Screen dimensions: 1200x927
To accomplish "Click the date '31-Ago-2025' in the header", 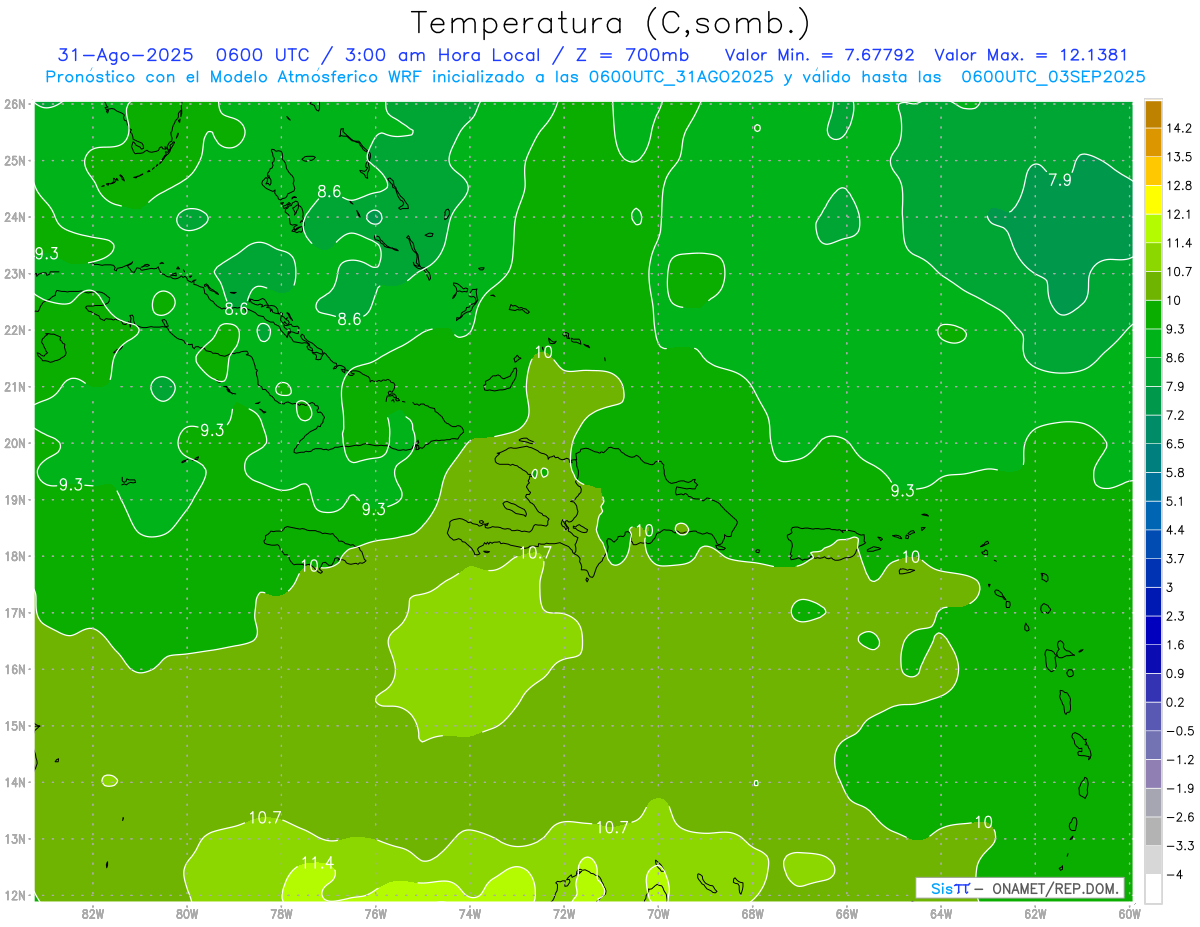I will point(125,55).
